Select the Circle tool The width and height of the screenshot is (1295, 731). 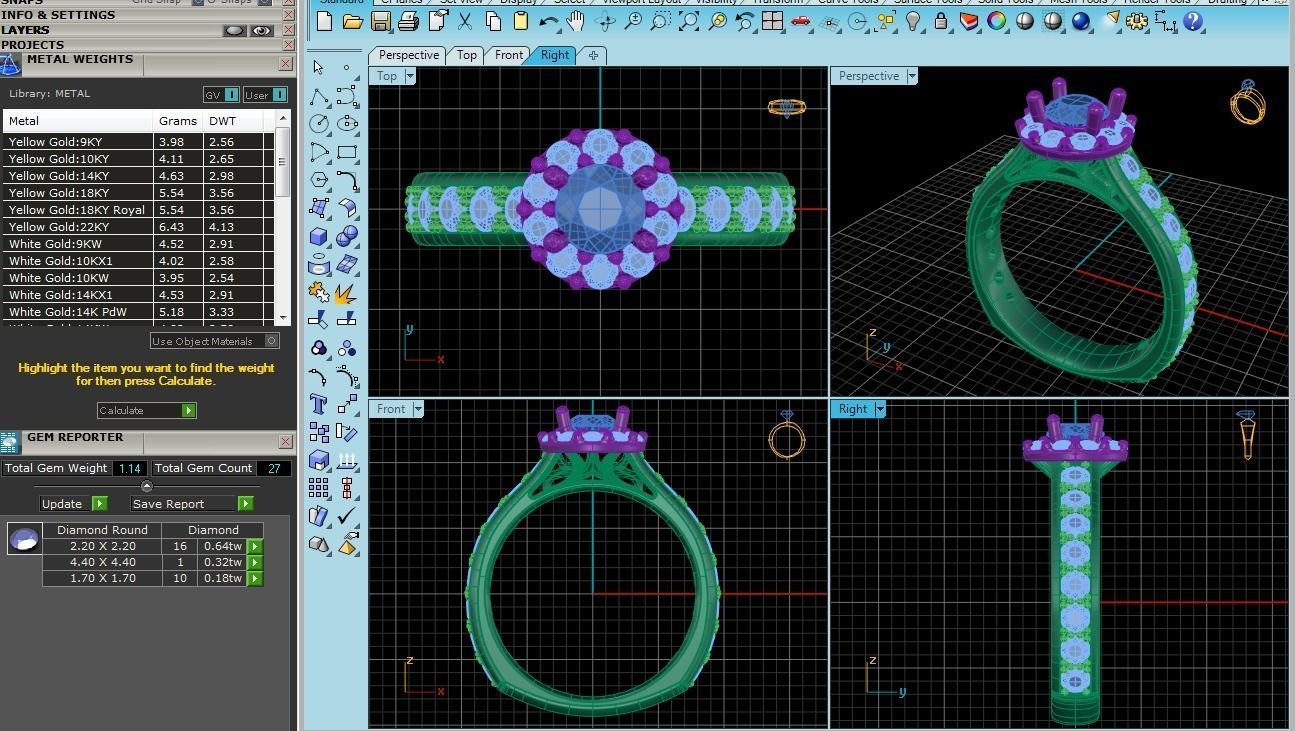[318, 124]
